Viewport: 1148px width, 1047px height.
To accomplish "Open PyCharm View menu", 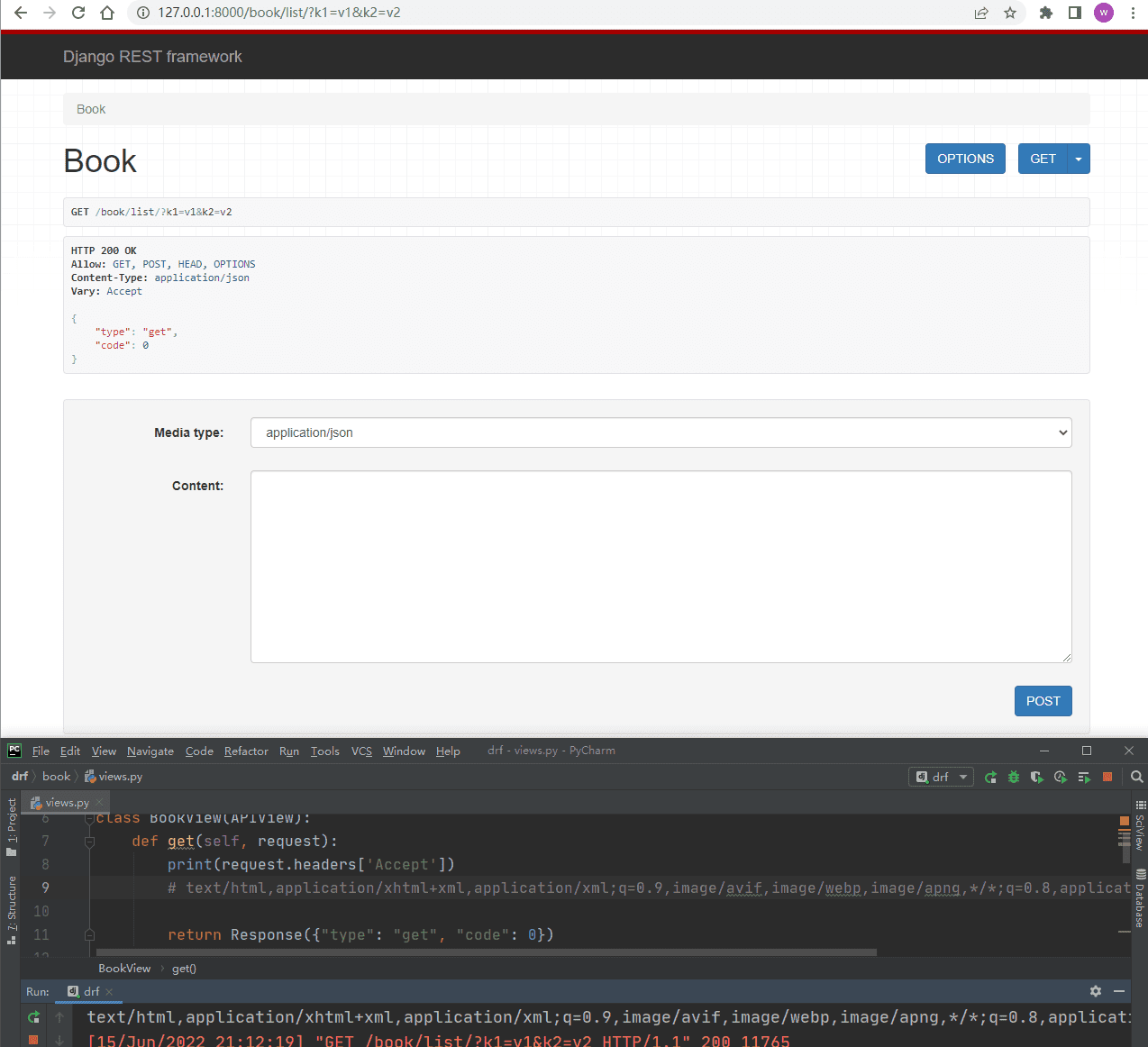I will click(x=104, y=751).
